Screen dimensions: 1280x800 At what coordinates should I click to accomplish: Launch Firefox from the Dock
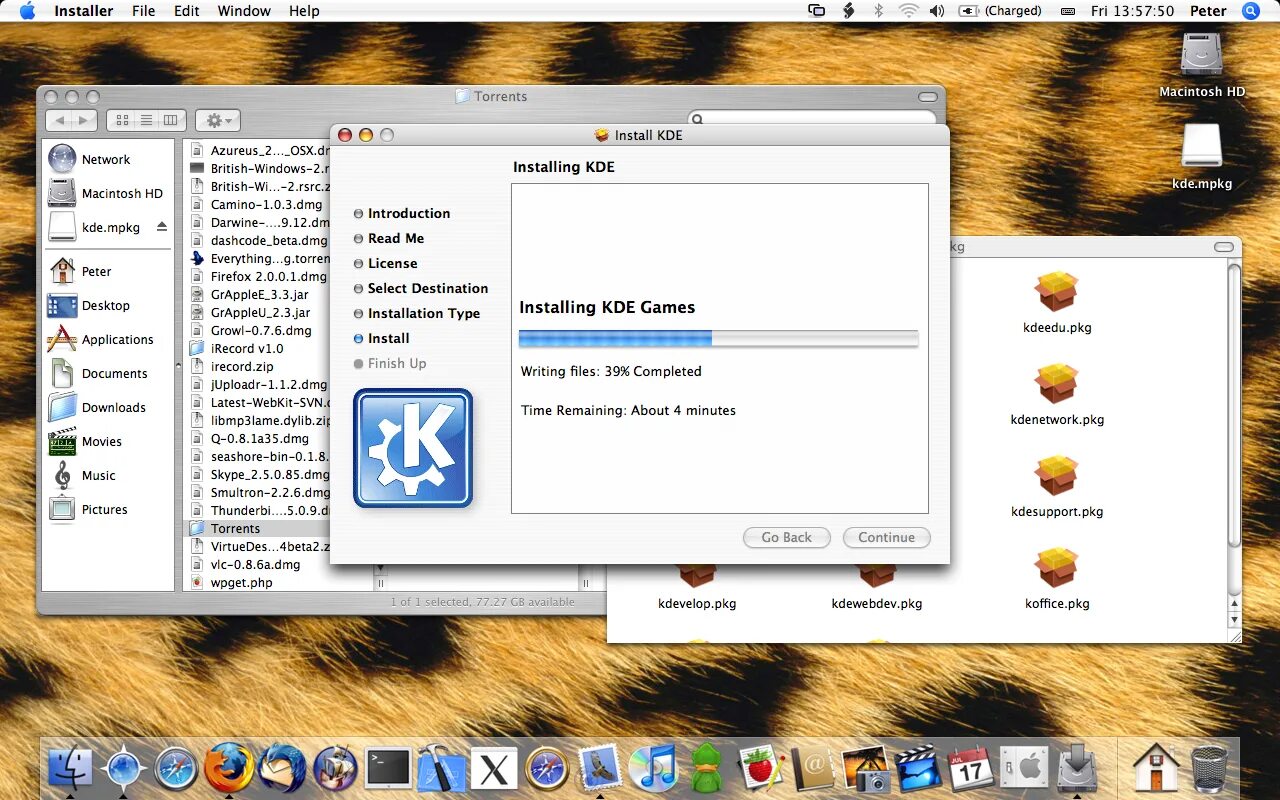coord(229,768)
